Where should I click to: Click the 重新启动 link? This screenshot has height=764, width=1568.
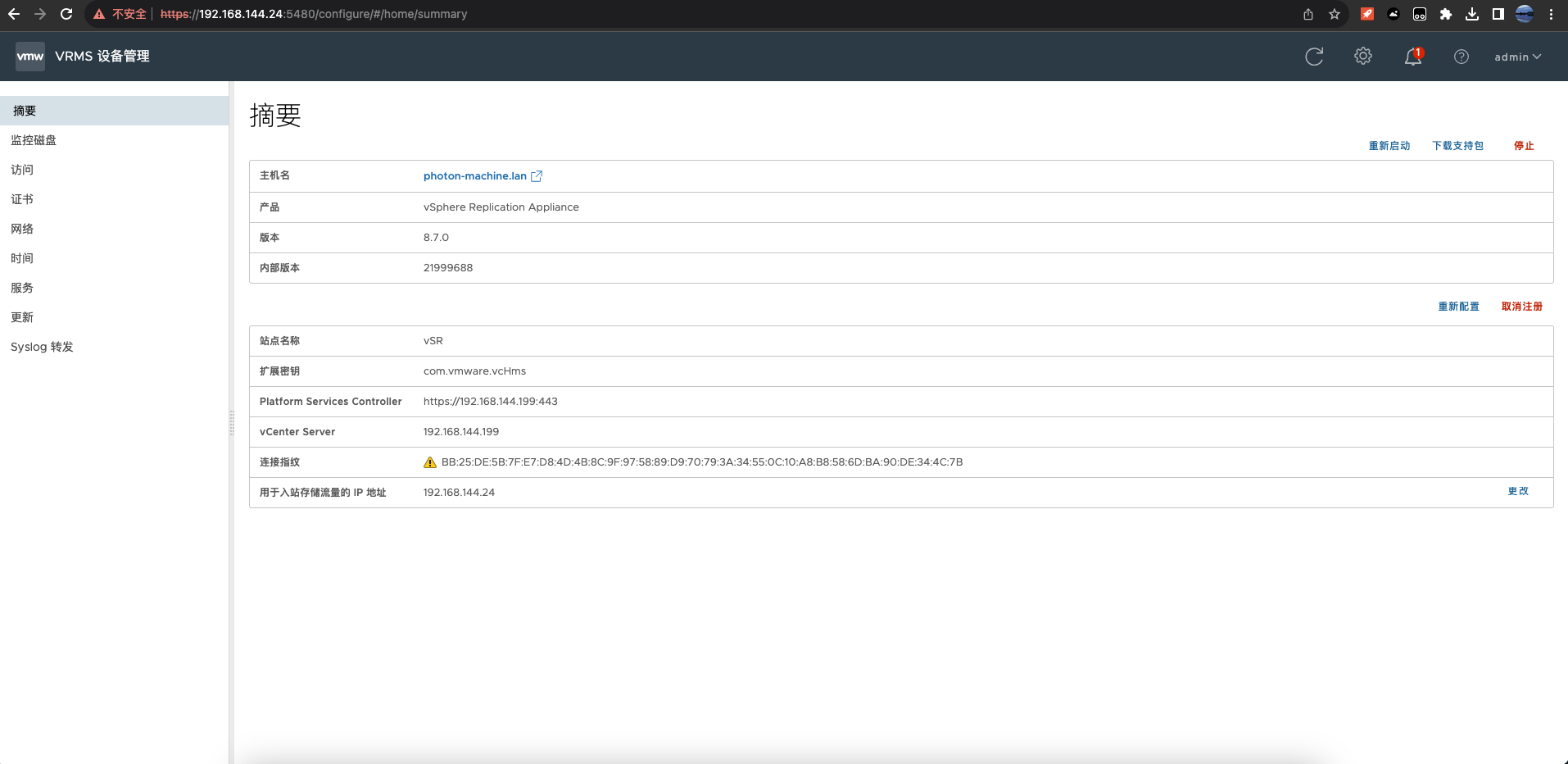tap(1389, 146)
